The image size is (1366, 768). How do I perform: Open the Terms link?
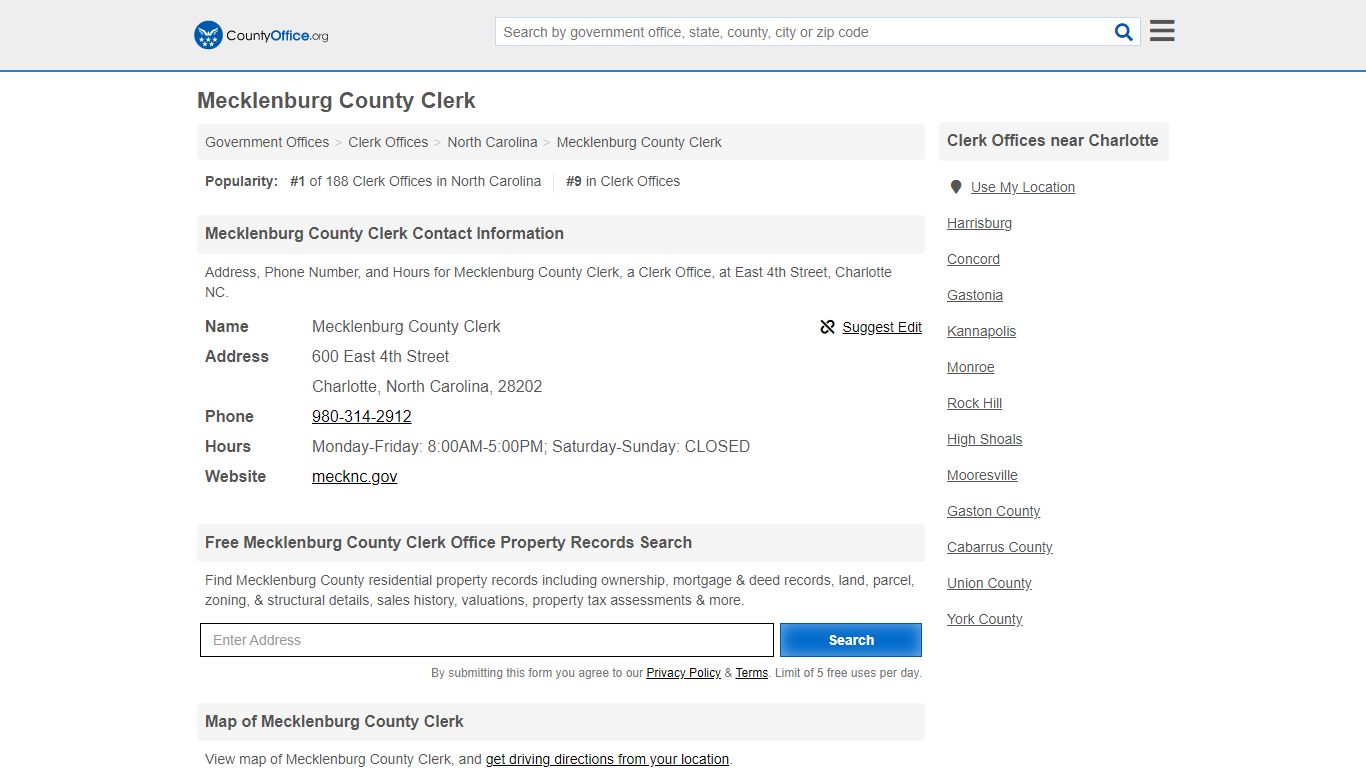752,673
